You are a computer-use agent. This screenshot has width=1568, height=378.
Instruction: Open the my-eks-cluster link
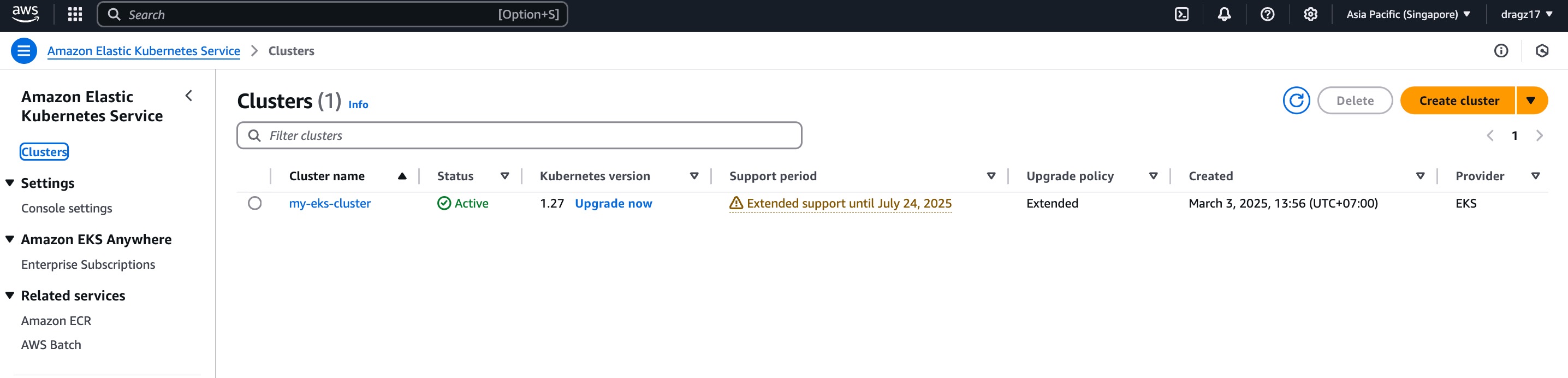329,203
